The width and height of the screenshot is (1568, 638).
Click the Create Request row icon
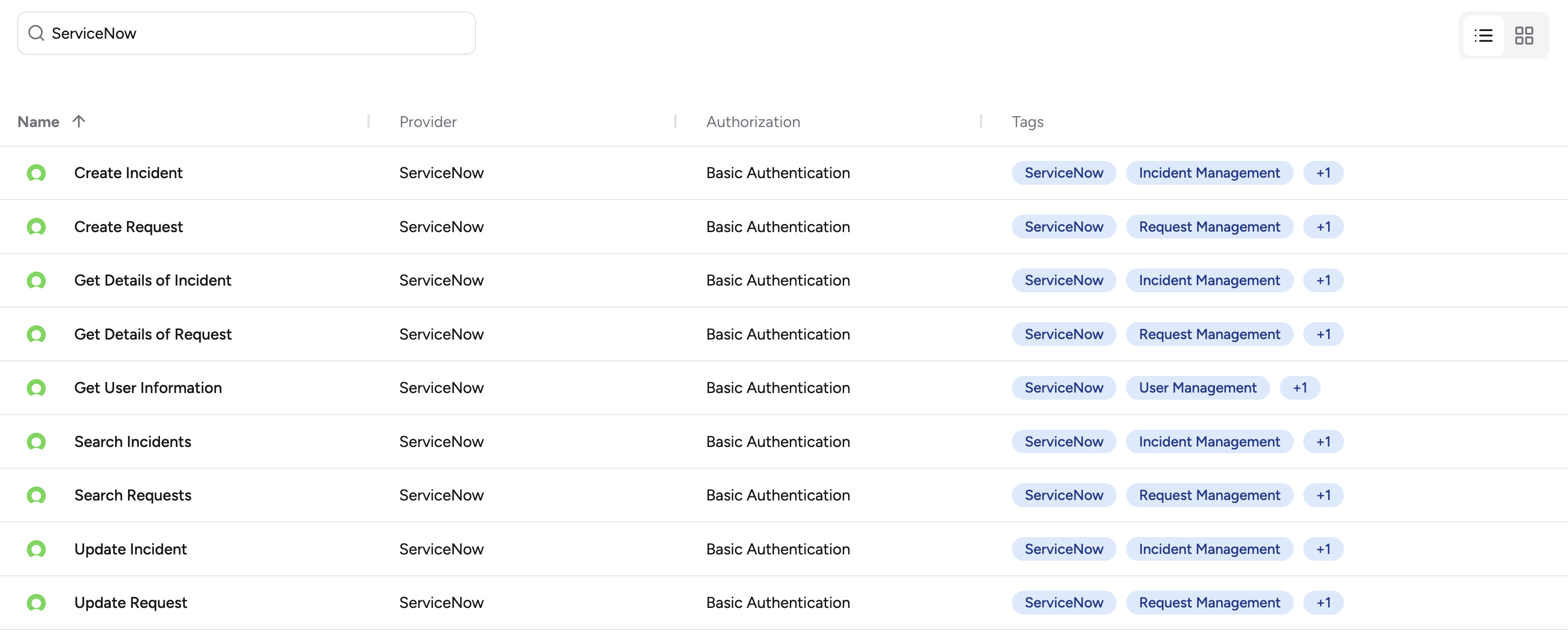coord(36,227)
